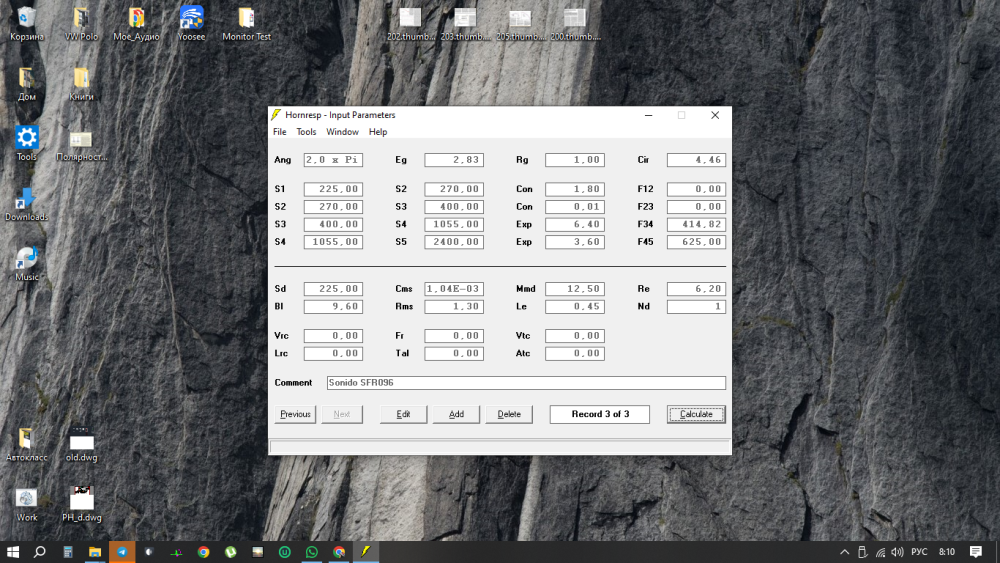Image resolution: width=1000 pixels, height=563 pixels.
Task: Open the Автокласс desktop folder
Action: 26,444
